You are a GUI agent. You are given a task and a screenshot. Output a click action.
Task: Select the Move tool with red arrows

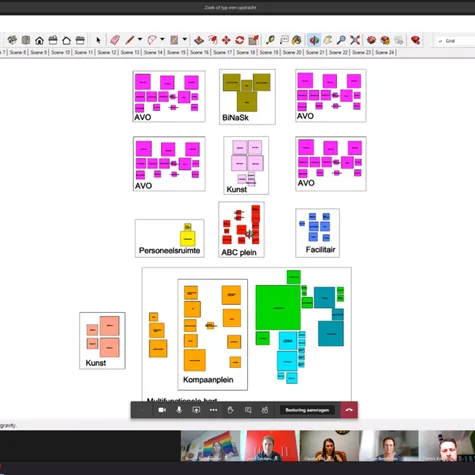pyautogui.click(x=226, y=40)
